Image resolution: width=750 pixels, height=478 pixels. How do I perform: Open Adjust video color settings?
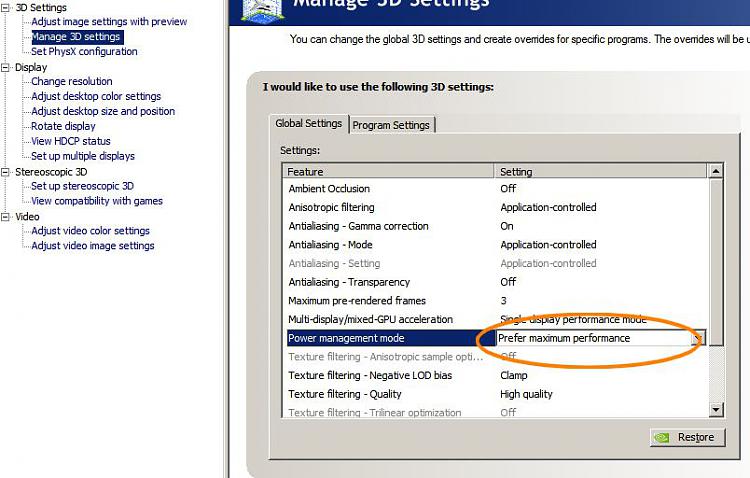pos(90,231)
